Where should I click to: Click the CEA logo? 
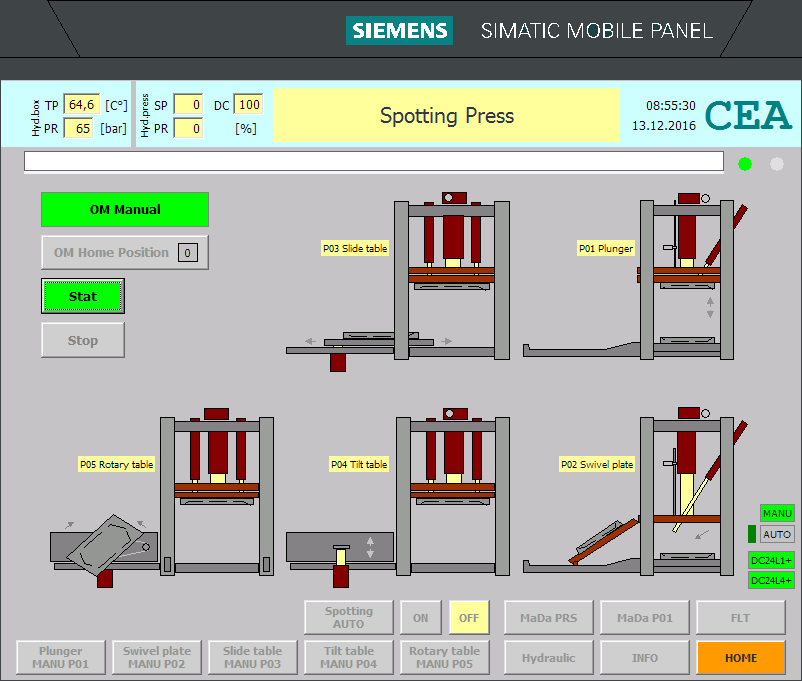[x=748, y=115]
